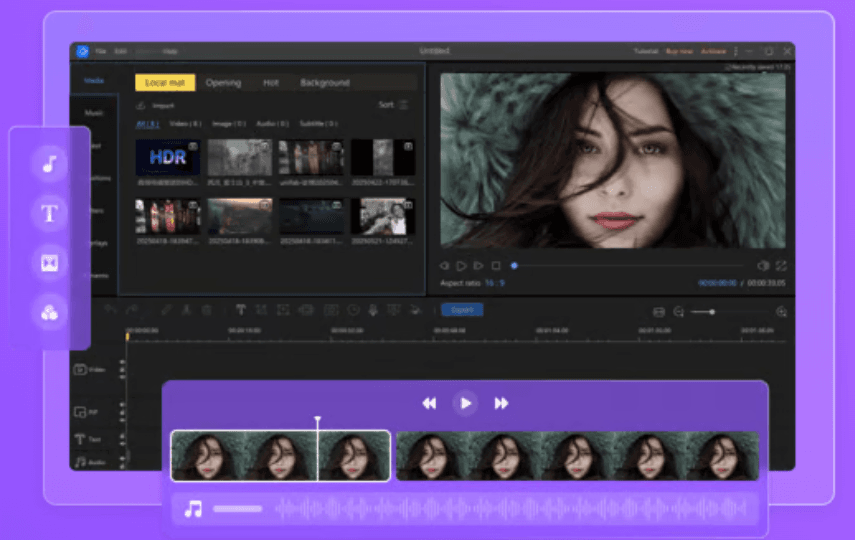Step to previous frame in preview
Screen dimensions: 855x540
tap(444, 266)
